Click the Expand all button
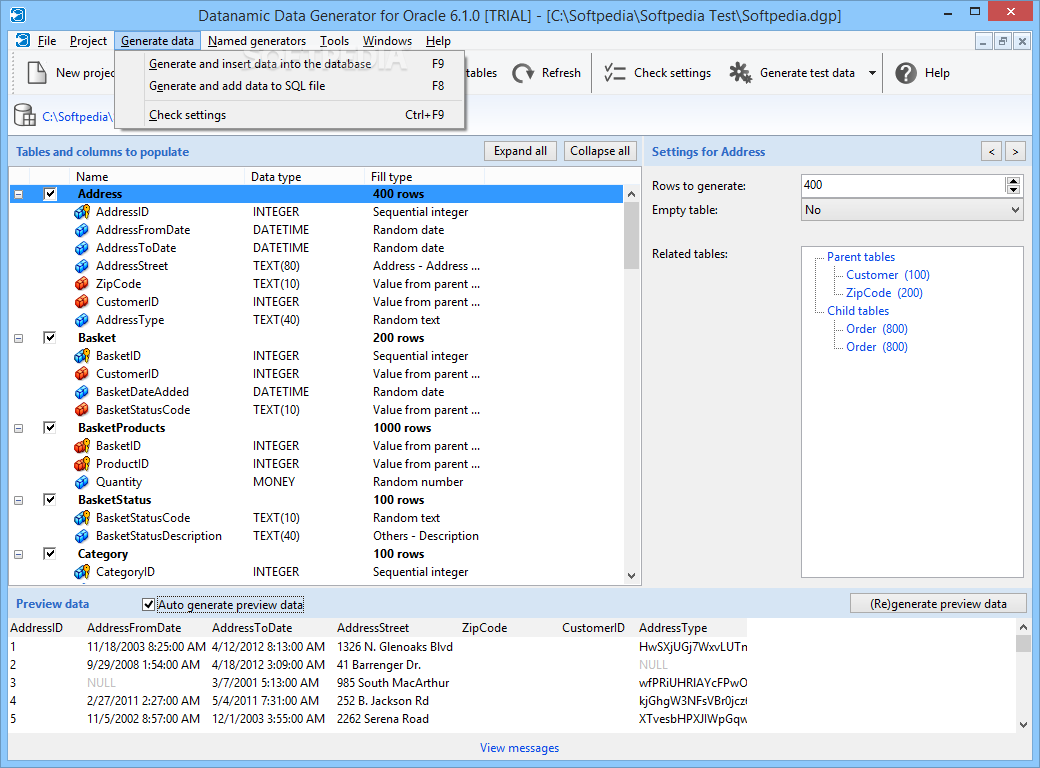The height and width of the screenshot is (768, 1040). [520, 151]
